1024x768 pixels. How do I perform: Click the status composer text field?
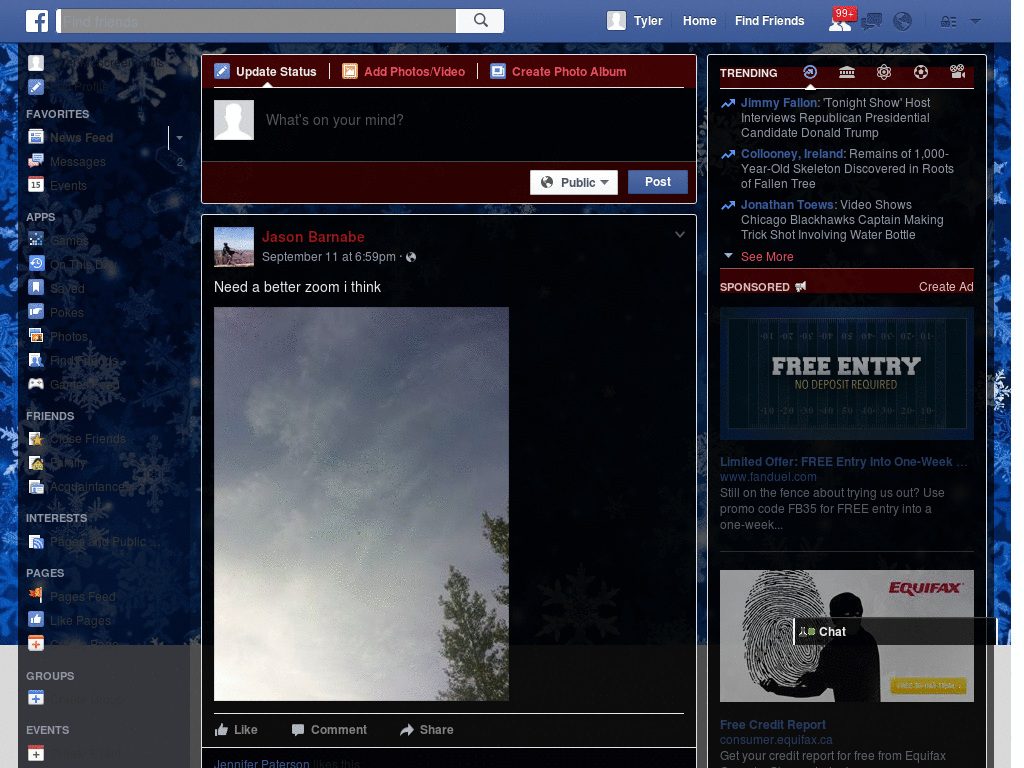[450, 119]
